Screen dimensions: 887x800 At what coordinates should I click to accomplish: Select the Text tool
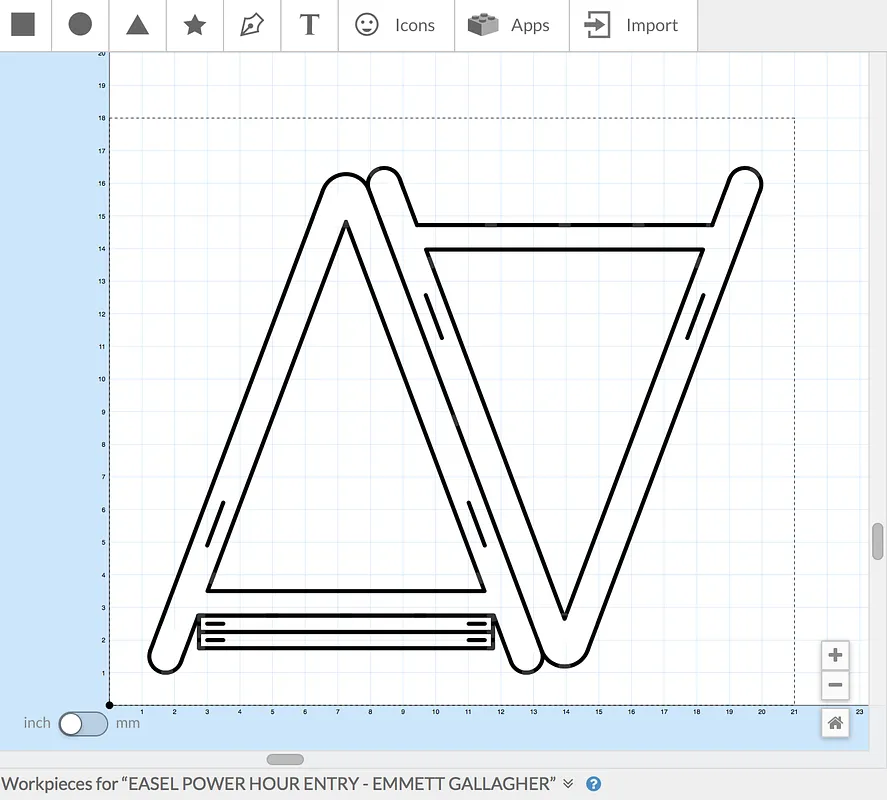310,25
